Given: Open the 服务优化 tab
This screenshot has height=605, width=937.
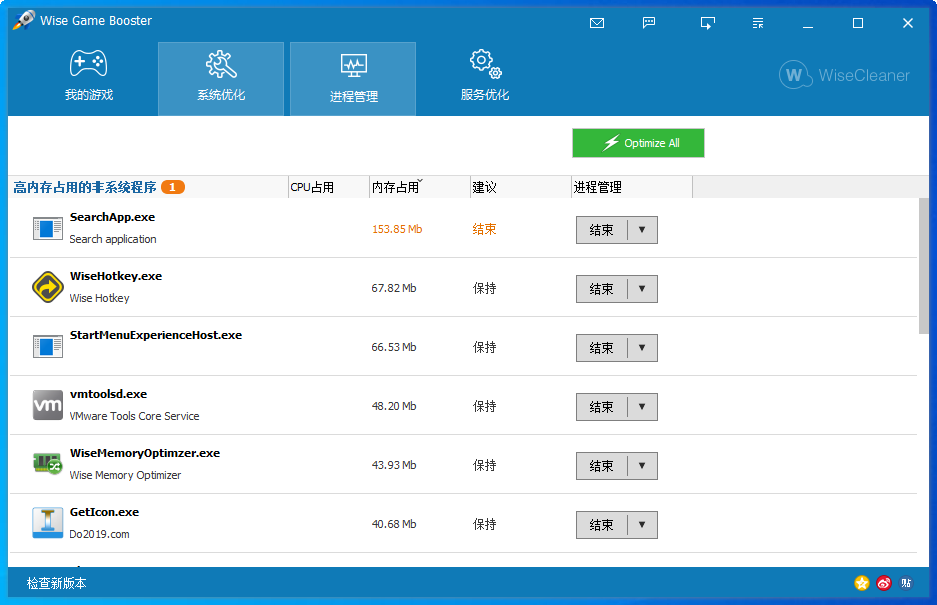Looking at the screenshot, I should [x=484, y=78].
